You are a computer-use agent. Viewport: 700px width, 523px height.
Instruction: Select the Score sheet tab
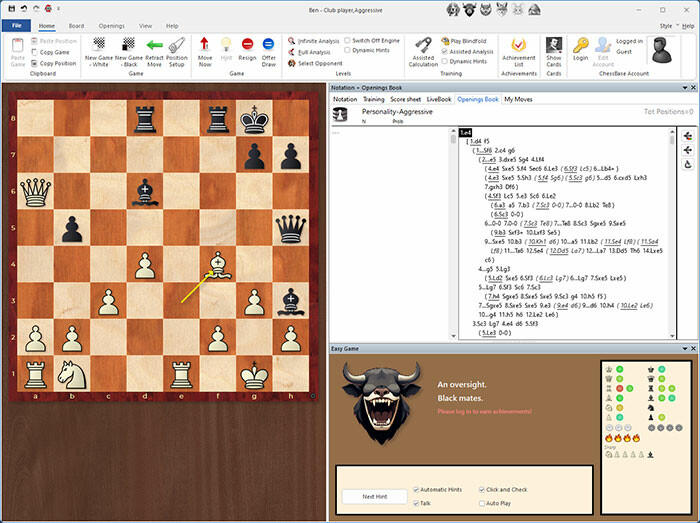click(406, 100)
